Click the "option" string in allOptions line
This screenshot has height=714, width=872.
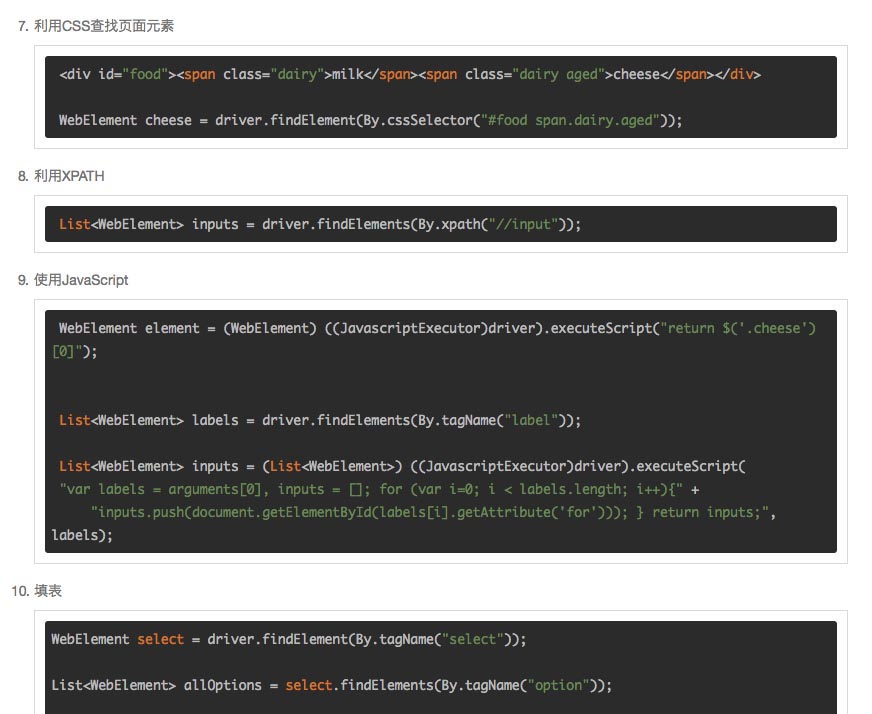pyautogui.click(x=558, y=685)
